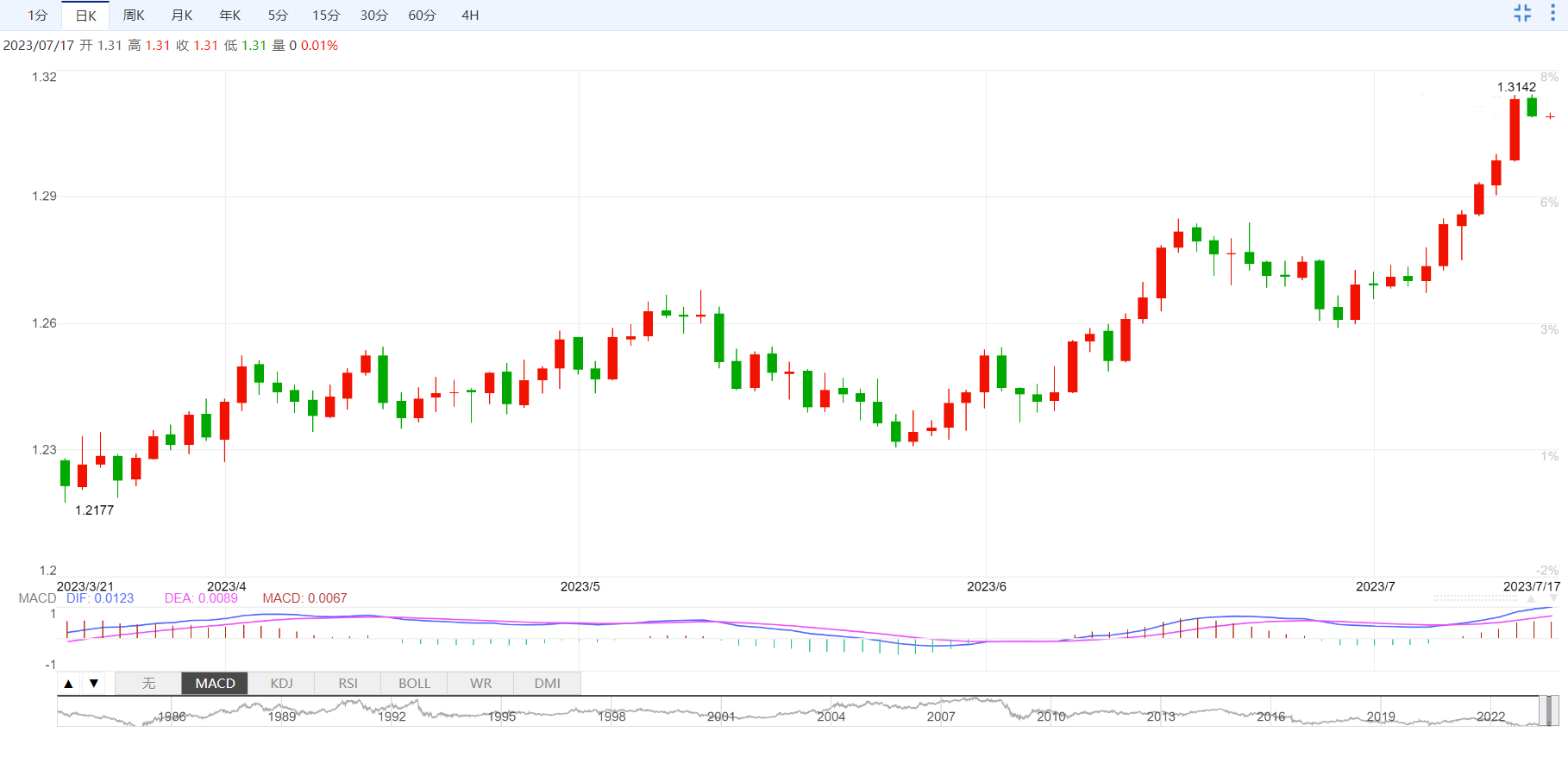1568x757 pixels.
Task: Switch to 月K monthly candlestick view
Action: point(182,16)
